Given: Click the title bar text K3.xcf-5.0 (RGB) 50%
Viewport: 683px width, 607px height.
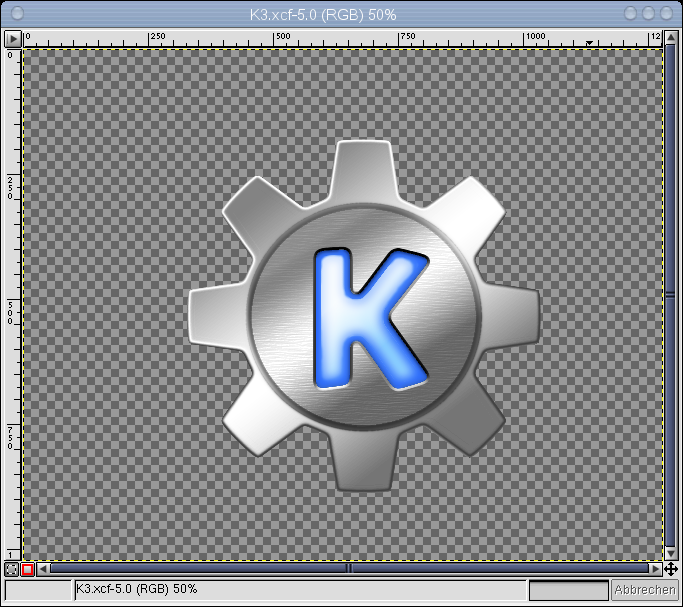Looking at the screenshot, I should (323, 15).
